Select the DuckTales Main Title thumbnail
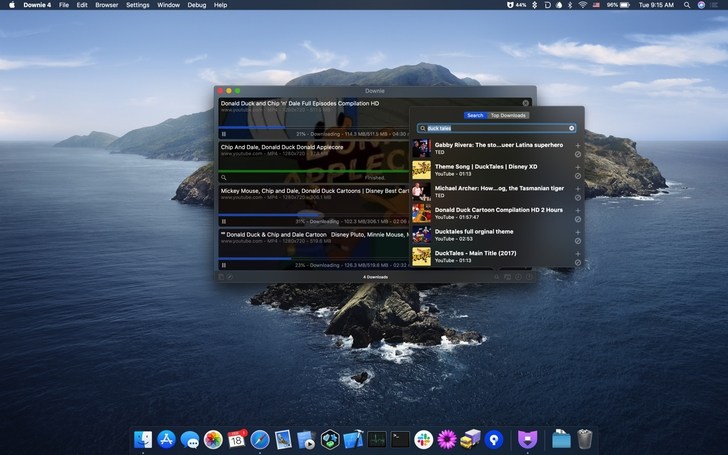This screenshot has height=455, width=728. (x=421, y=257)
